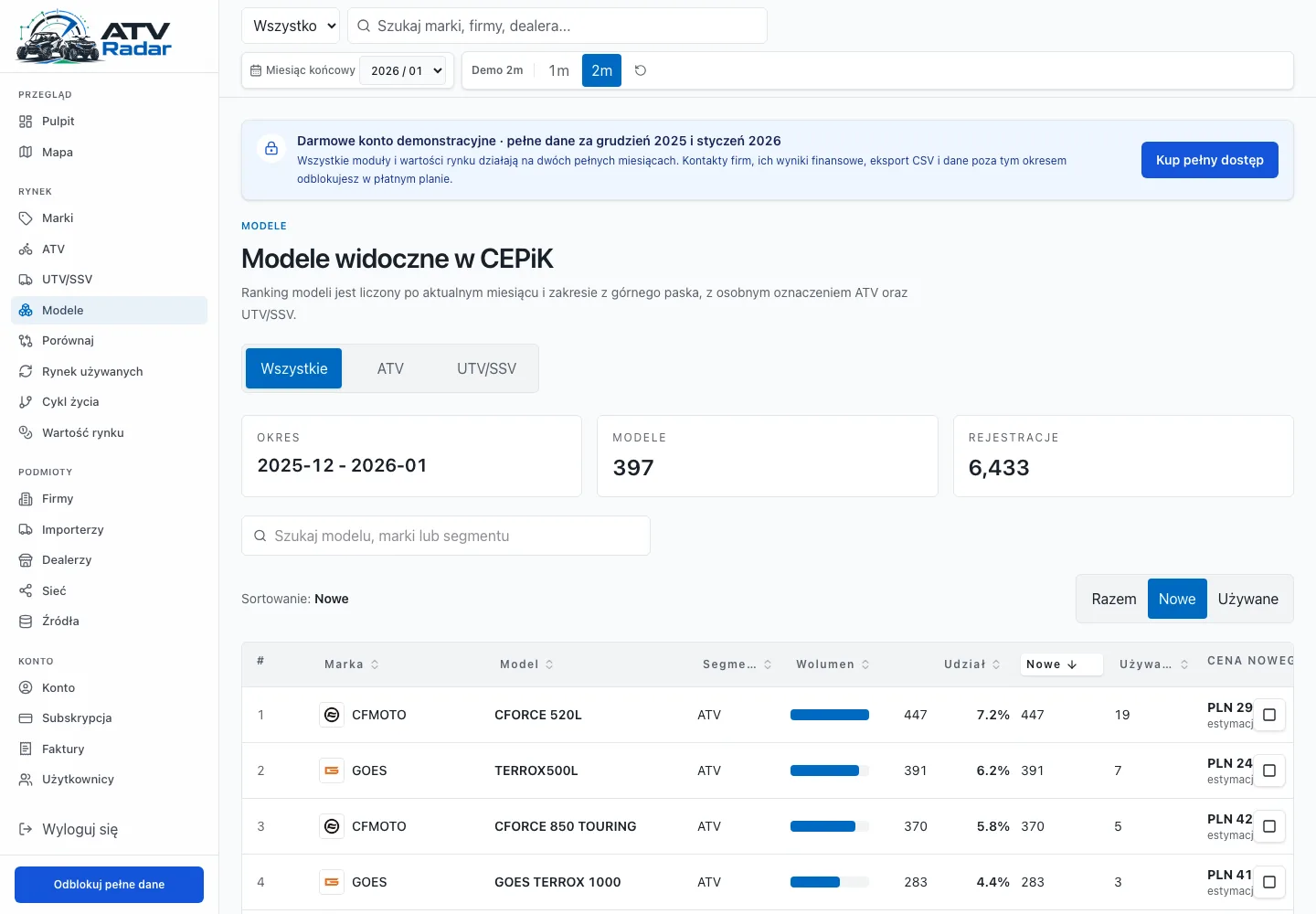The image size is (1316, 914).
Task: Open the Mapa map icon
Action: (26, 152)
